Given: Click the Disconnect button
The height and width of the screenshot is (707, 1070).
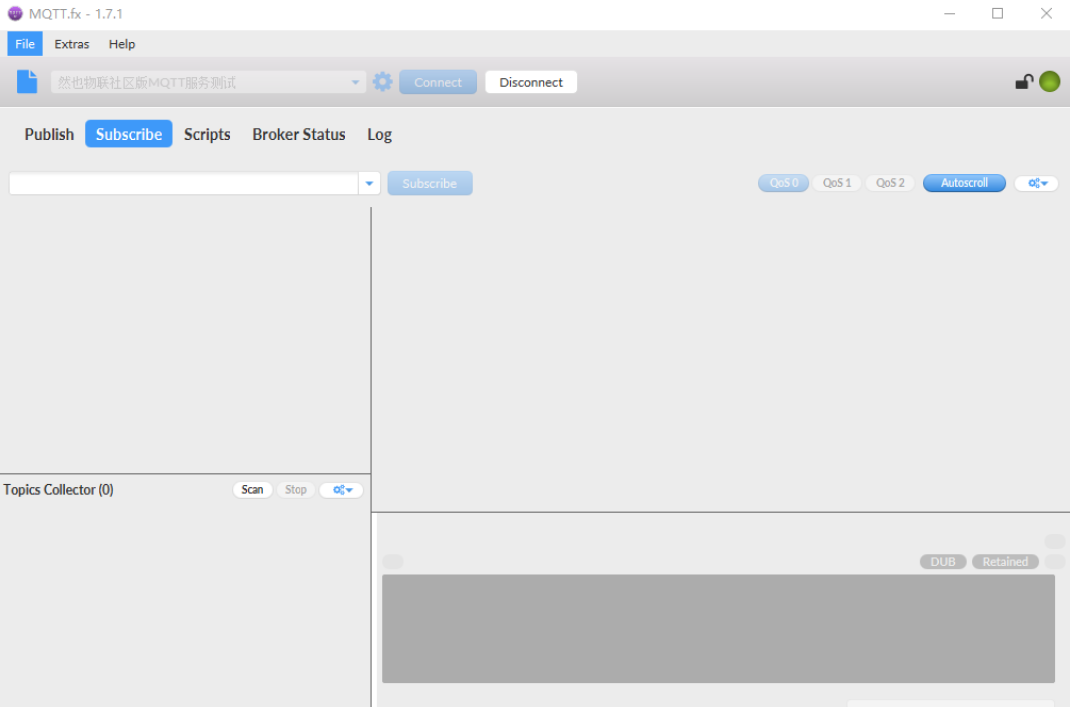Looking at the screenshot, I should click(531, 83).
